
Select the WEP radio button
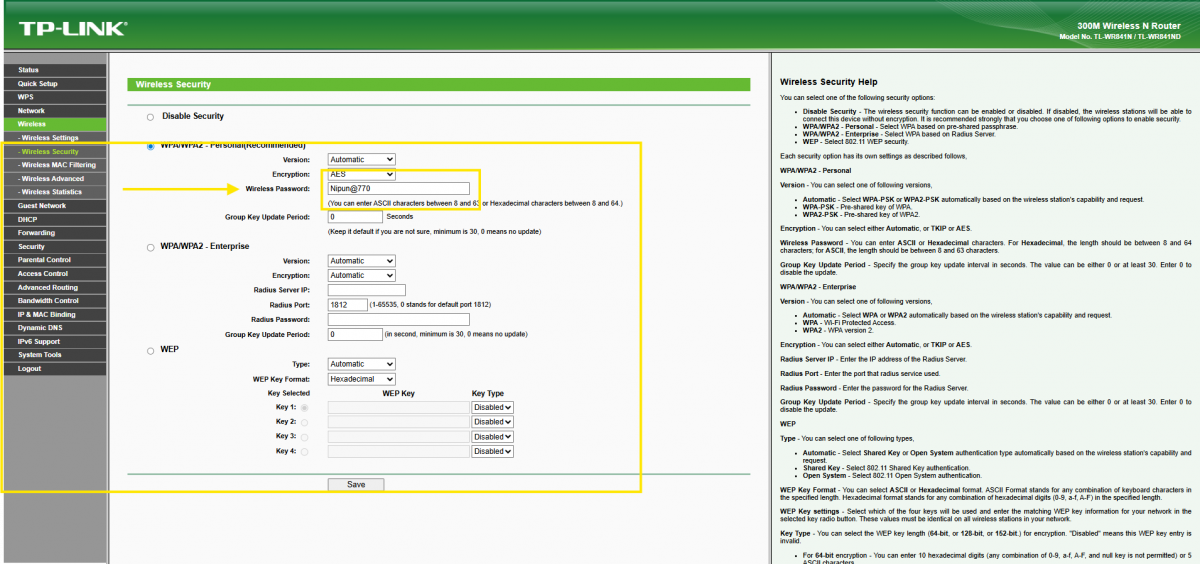(151, 351)
